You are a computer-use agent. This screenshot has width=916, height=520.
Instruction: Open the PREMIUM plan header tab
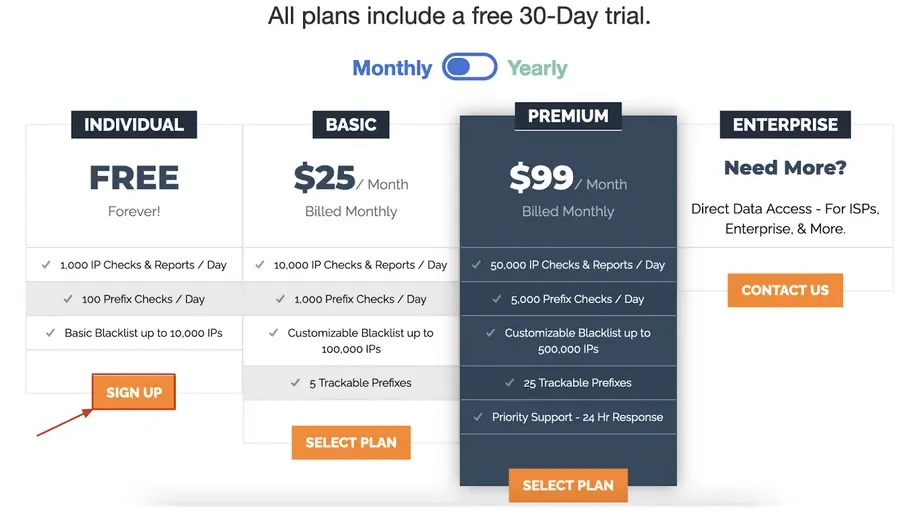point(568,116)
